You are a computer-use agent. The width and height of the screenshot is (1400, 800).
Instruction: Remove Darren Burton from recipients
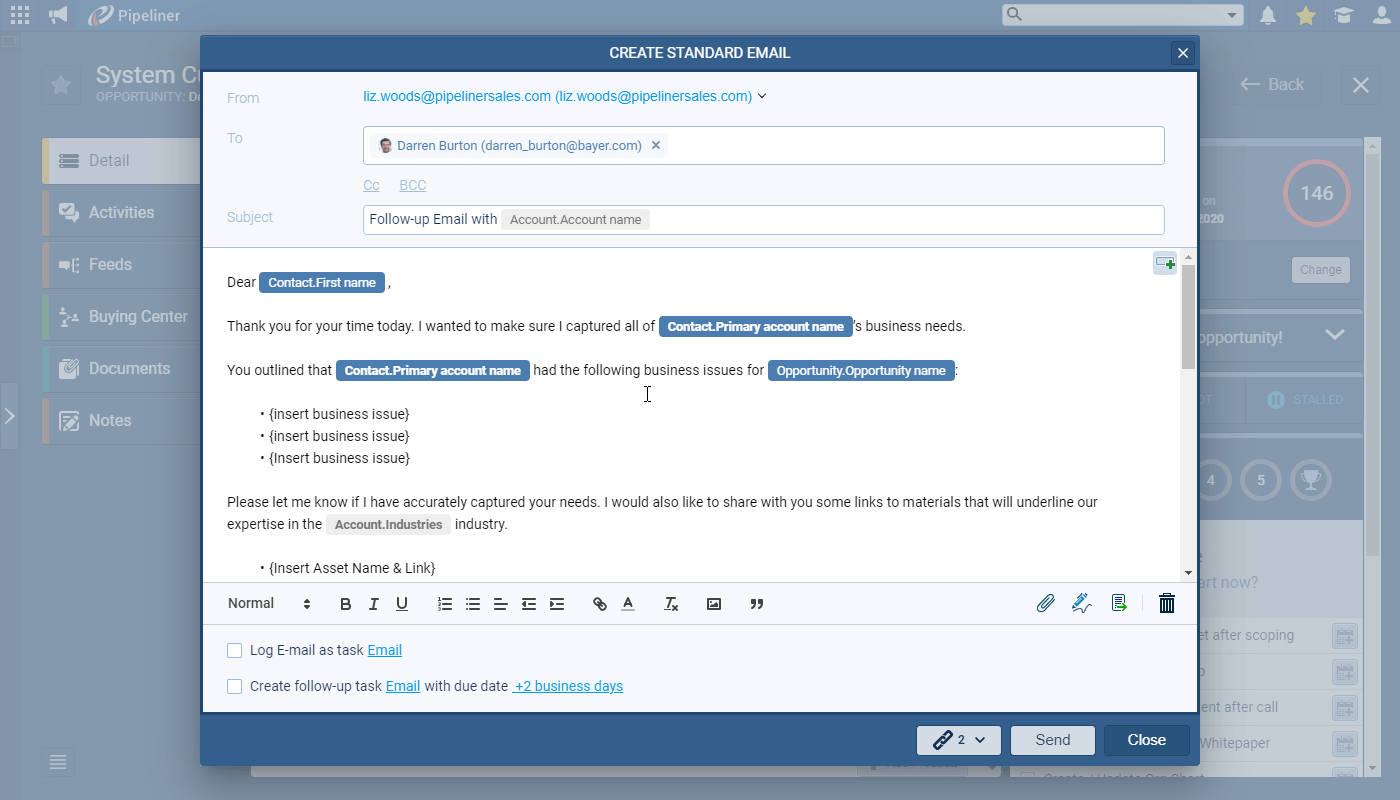pyautogui.click(x=656, y=145)
